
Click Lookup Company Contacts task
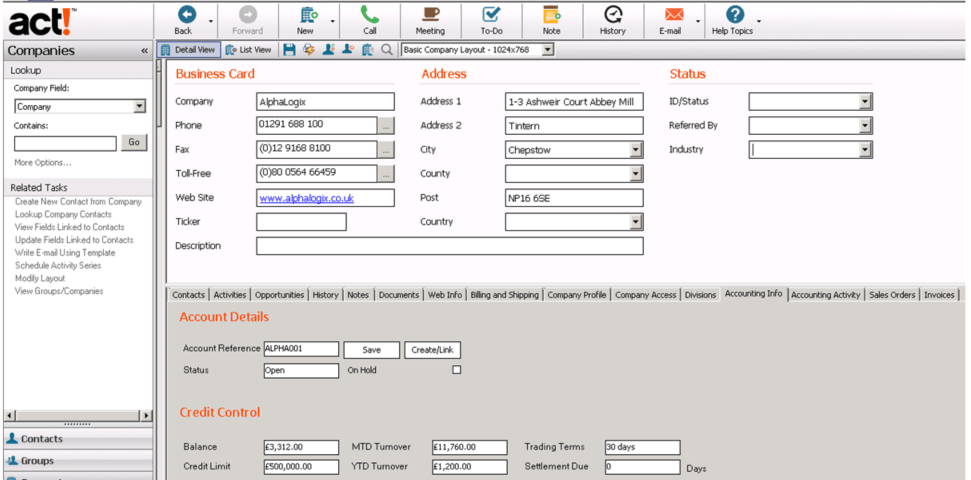pyautogui.click(x=63, y=214)
